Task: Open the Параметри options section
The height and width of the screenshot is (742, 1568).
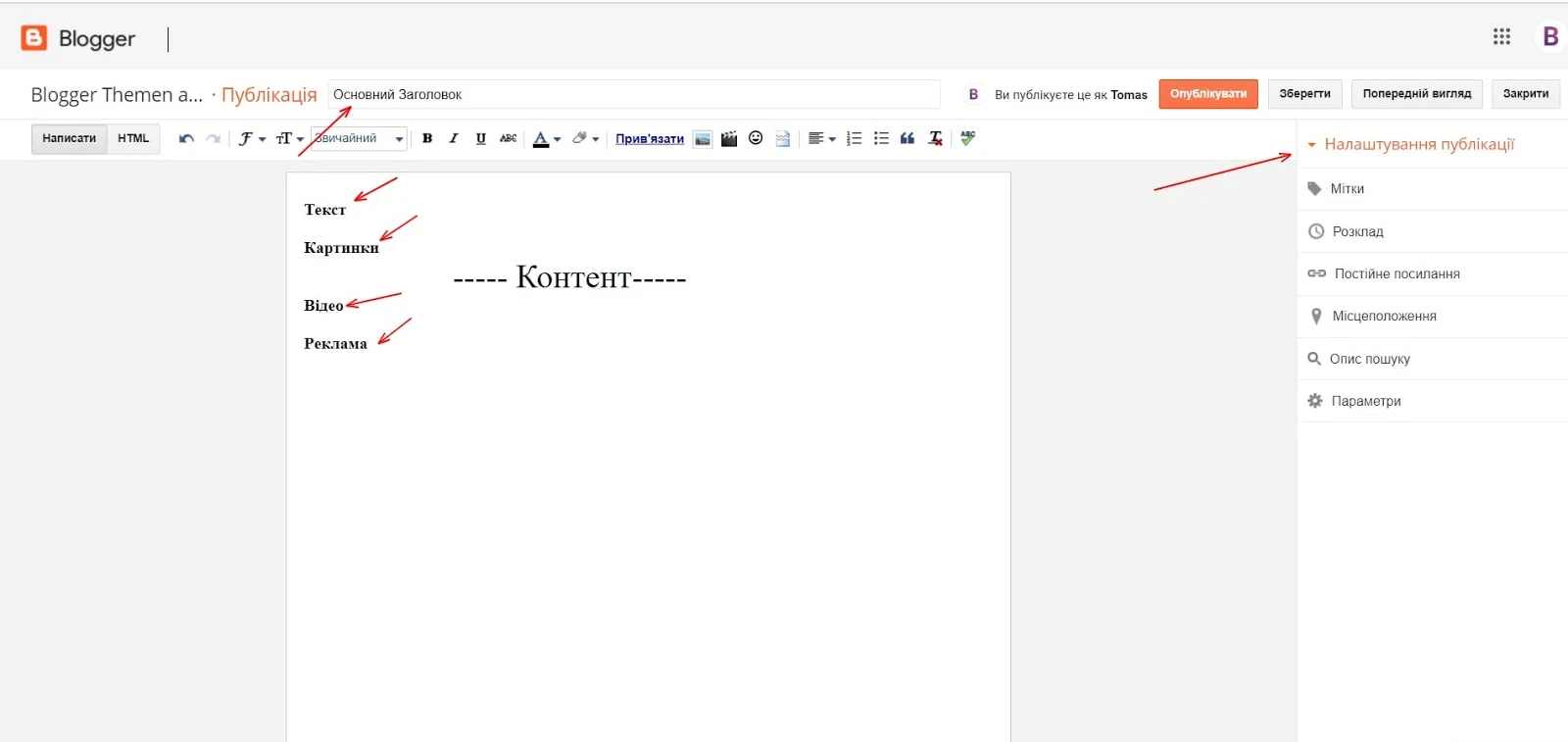Action: coord(1433,401)
